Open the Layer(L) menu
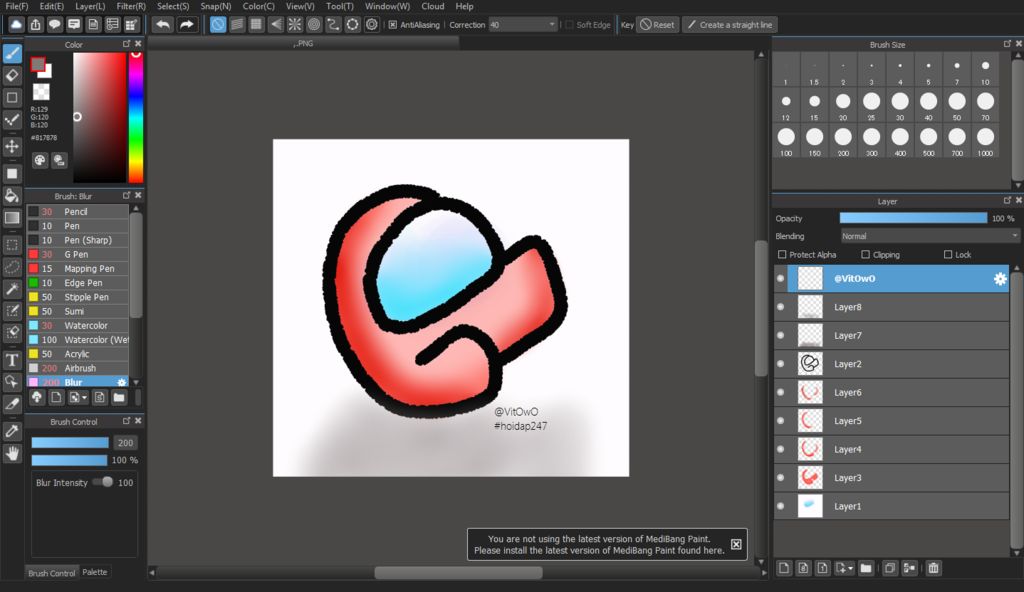1024x592 pixels. click(90, 6)
